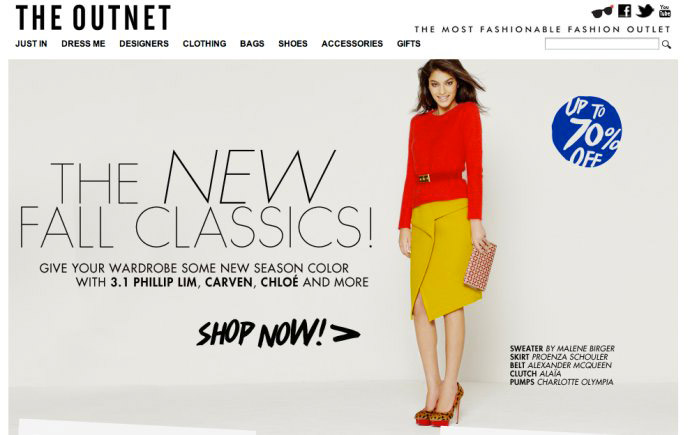Open the Dress Me menu
690x435 pixels.
tap(83, 44)
